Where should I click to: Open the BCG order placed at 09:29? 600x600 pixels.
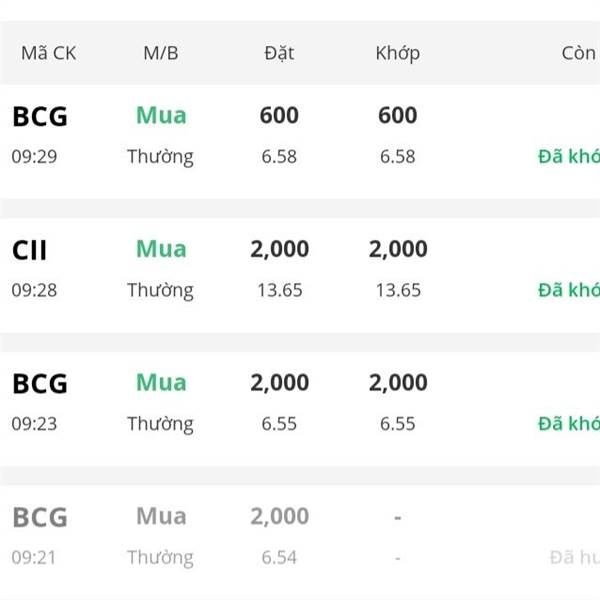coord(300,142)
